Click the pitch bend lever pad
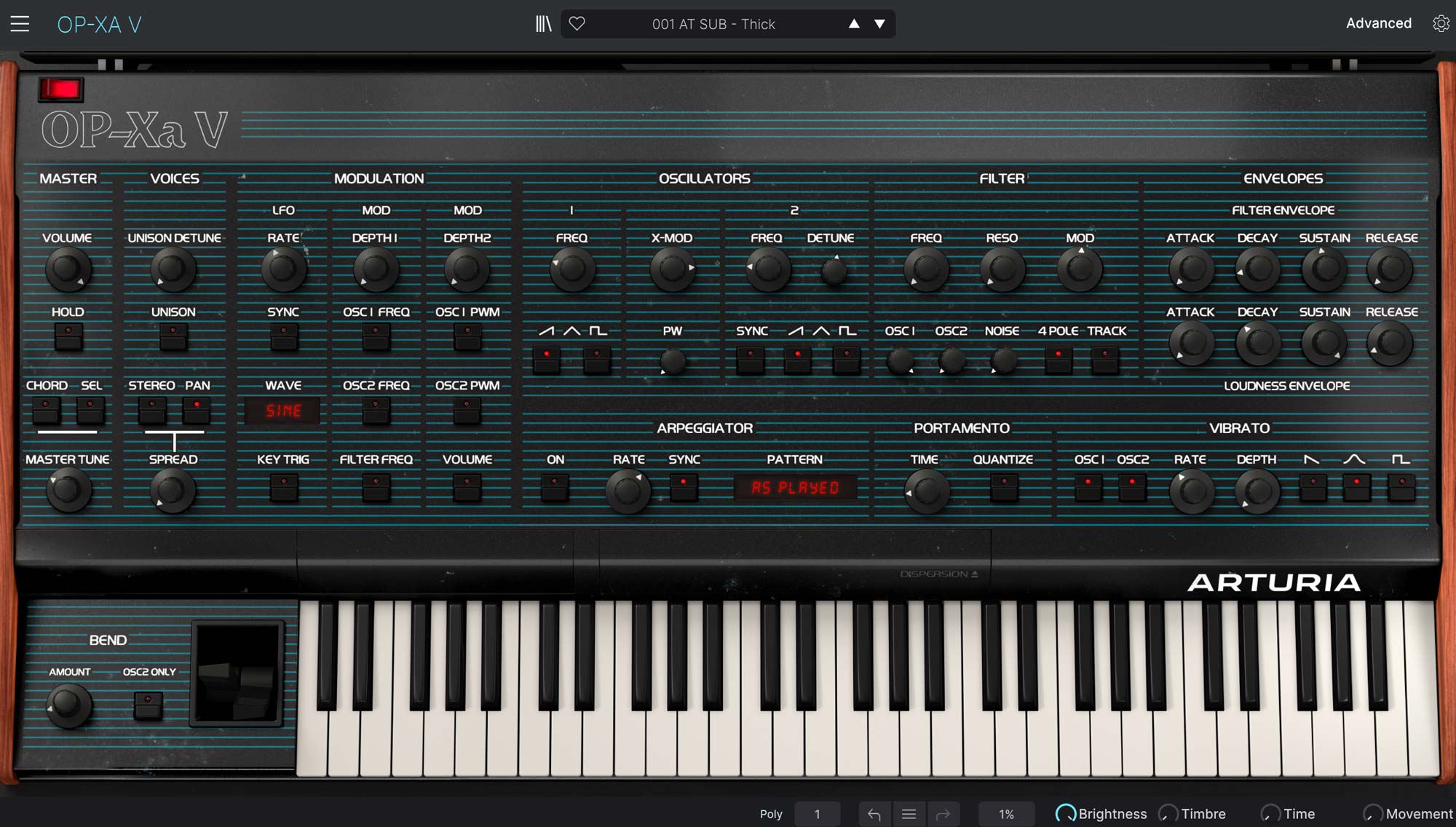Screen dimensions: 1456x827 [x=237, y=673]
